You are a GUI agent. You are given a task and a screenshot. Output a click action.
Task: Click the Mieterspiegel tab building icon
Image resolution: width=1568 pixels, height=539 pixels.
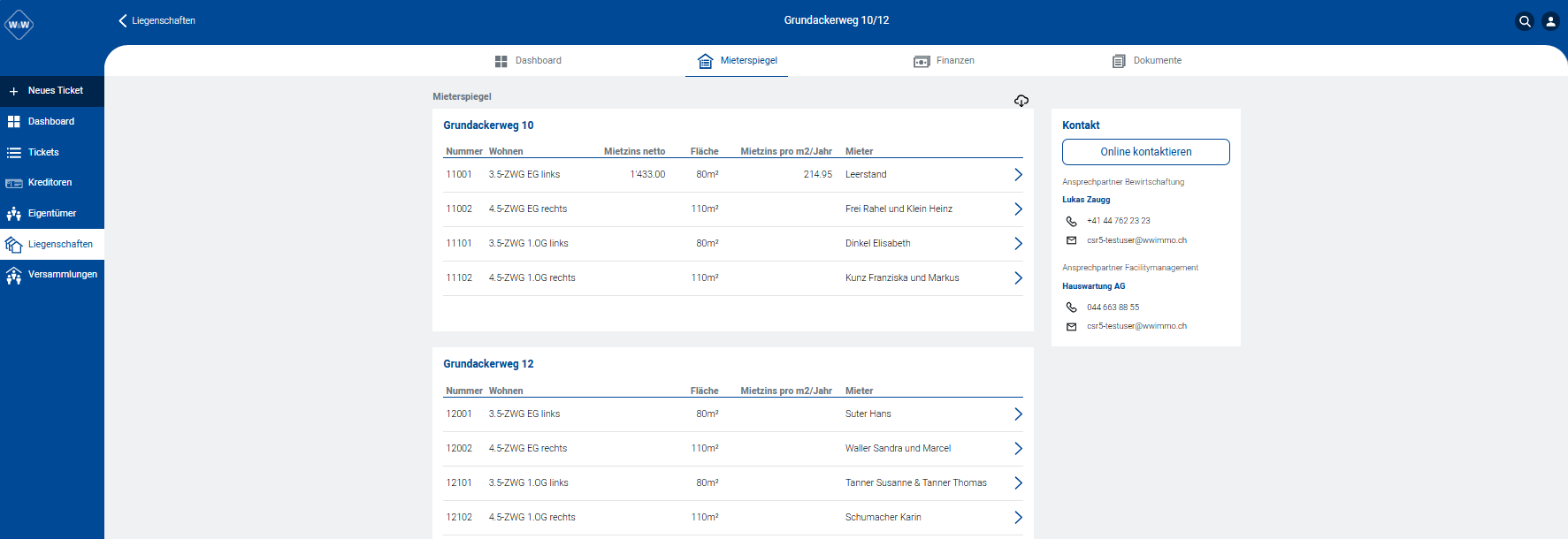point(705,61)
